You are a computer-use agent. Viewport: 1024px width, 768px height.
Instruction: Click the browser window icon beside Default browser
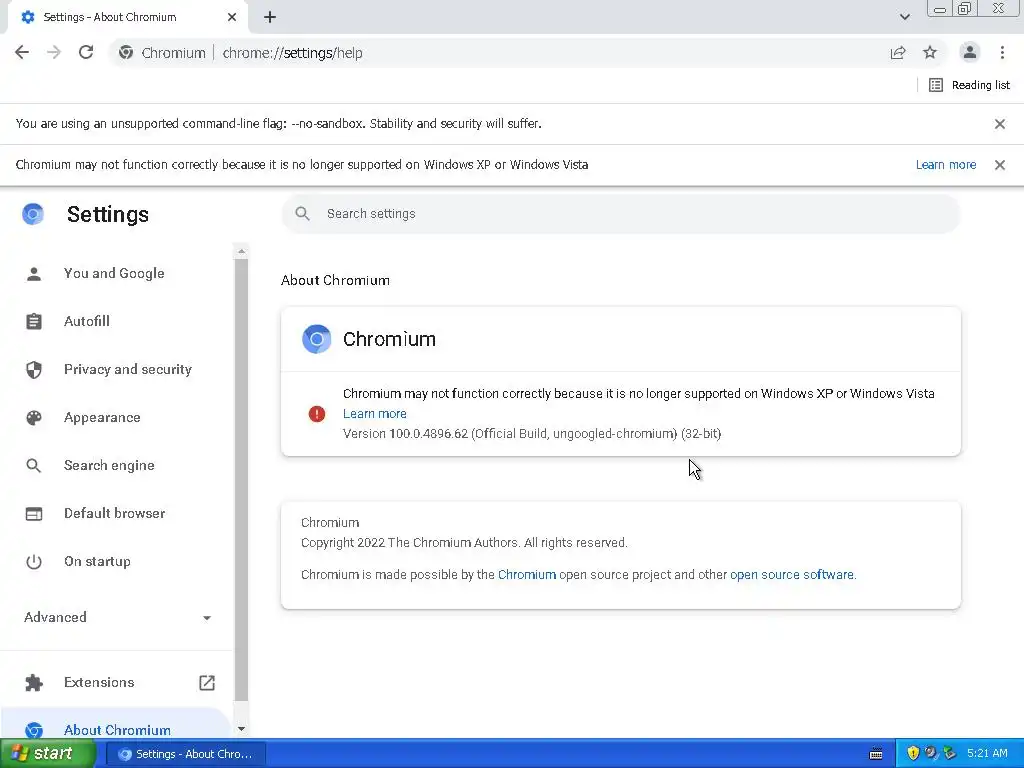pos(34,514)
